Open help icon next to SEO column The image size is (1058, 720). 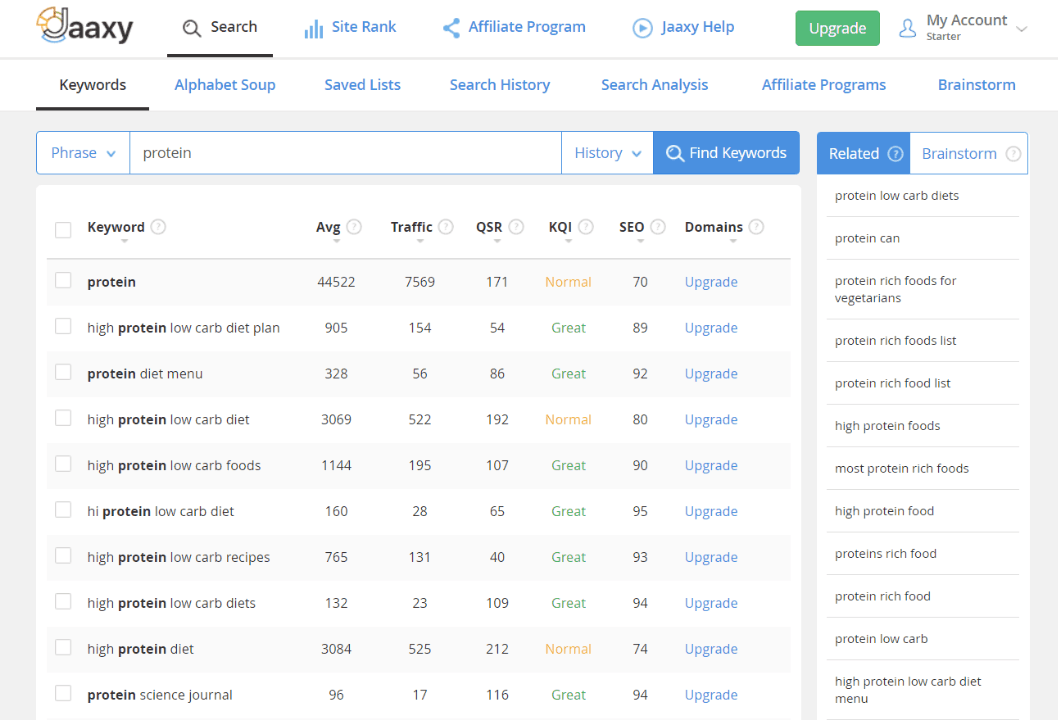pos(658,227)
